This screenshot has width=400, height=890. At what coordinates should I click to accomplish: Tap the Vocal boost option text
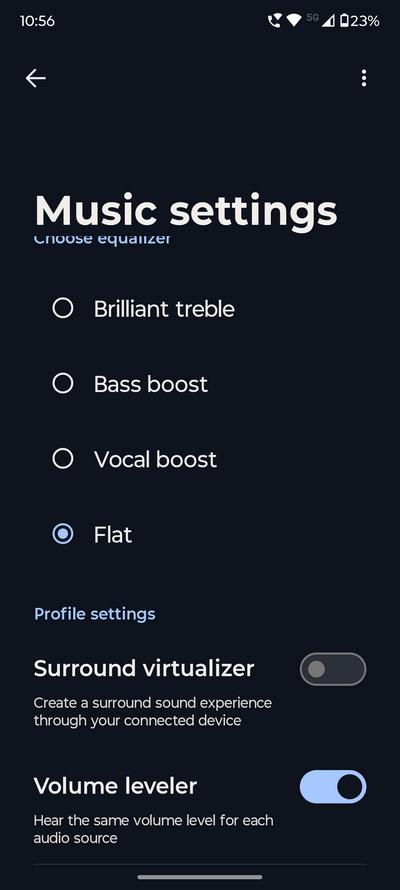point(155,459)
